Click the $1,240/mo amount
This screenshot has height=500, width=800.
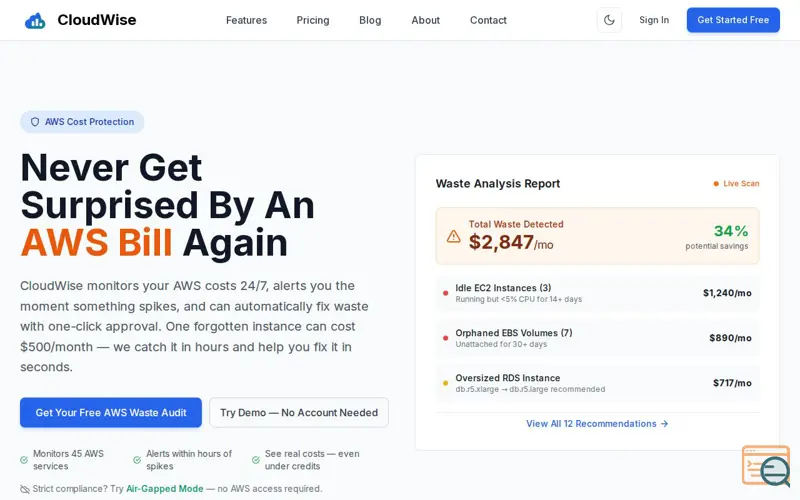click(x=727, y=293)
